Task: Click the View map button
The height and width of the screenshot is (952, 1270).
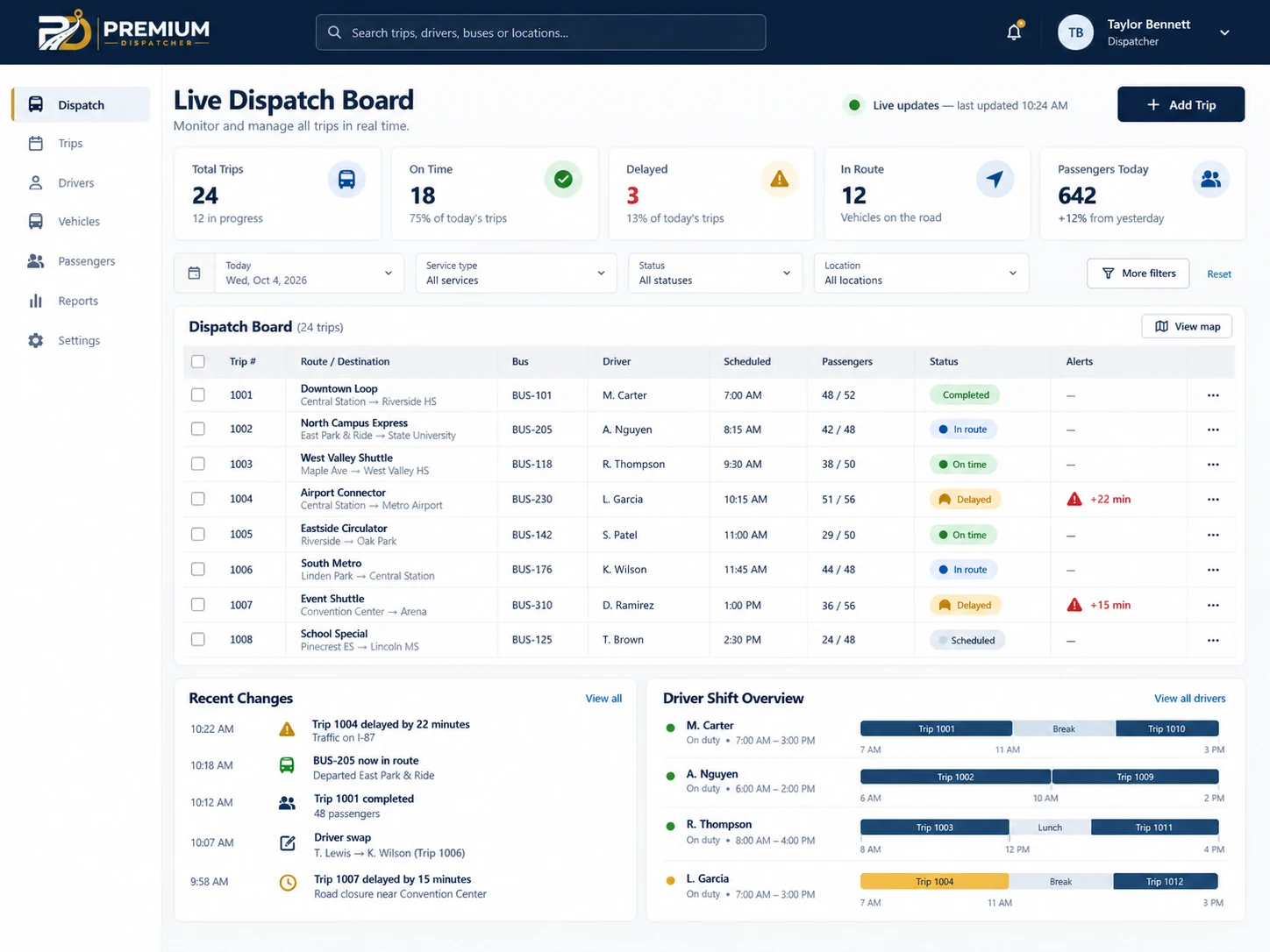Action: (x=1187, y=326)
